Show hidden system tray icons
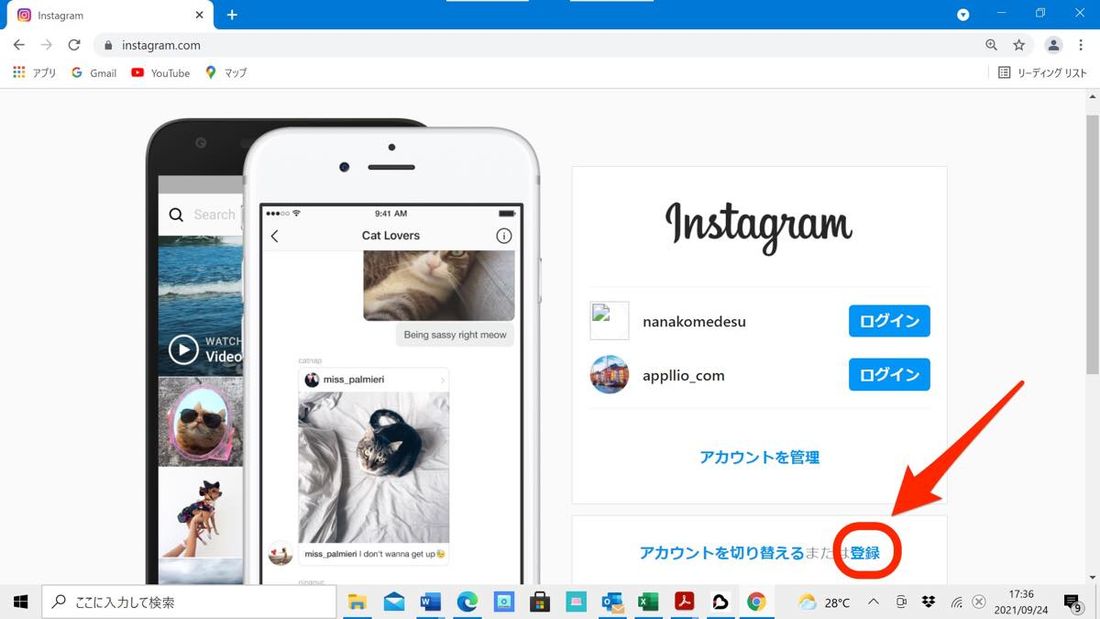1100x619 pixels. tap(873, 601)
